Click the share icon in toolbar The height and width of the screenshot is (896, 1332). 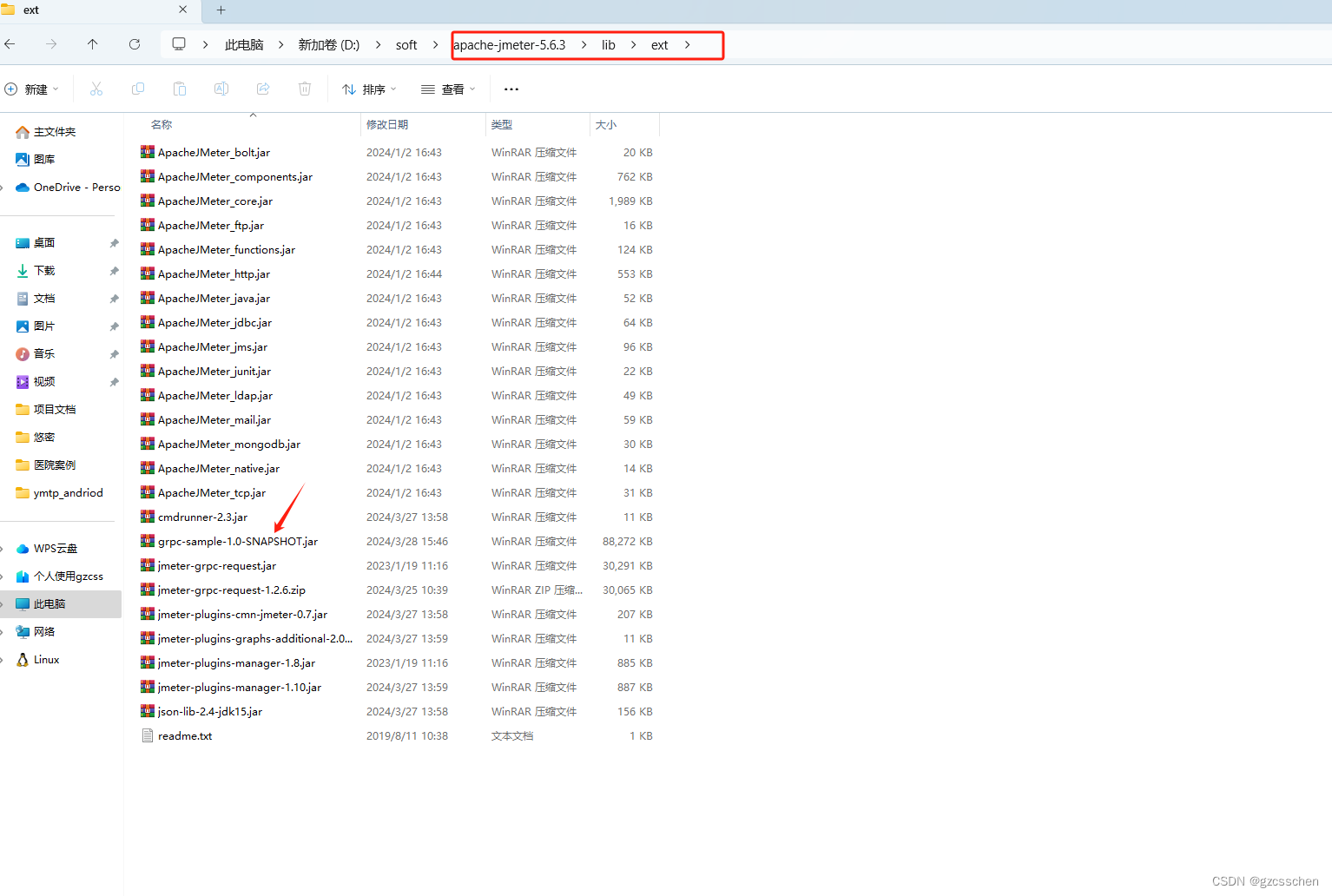coord(263,89)
